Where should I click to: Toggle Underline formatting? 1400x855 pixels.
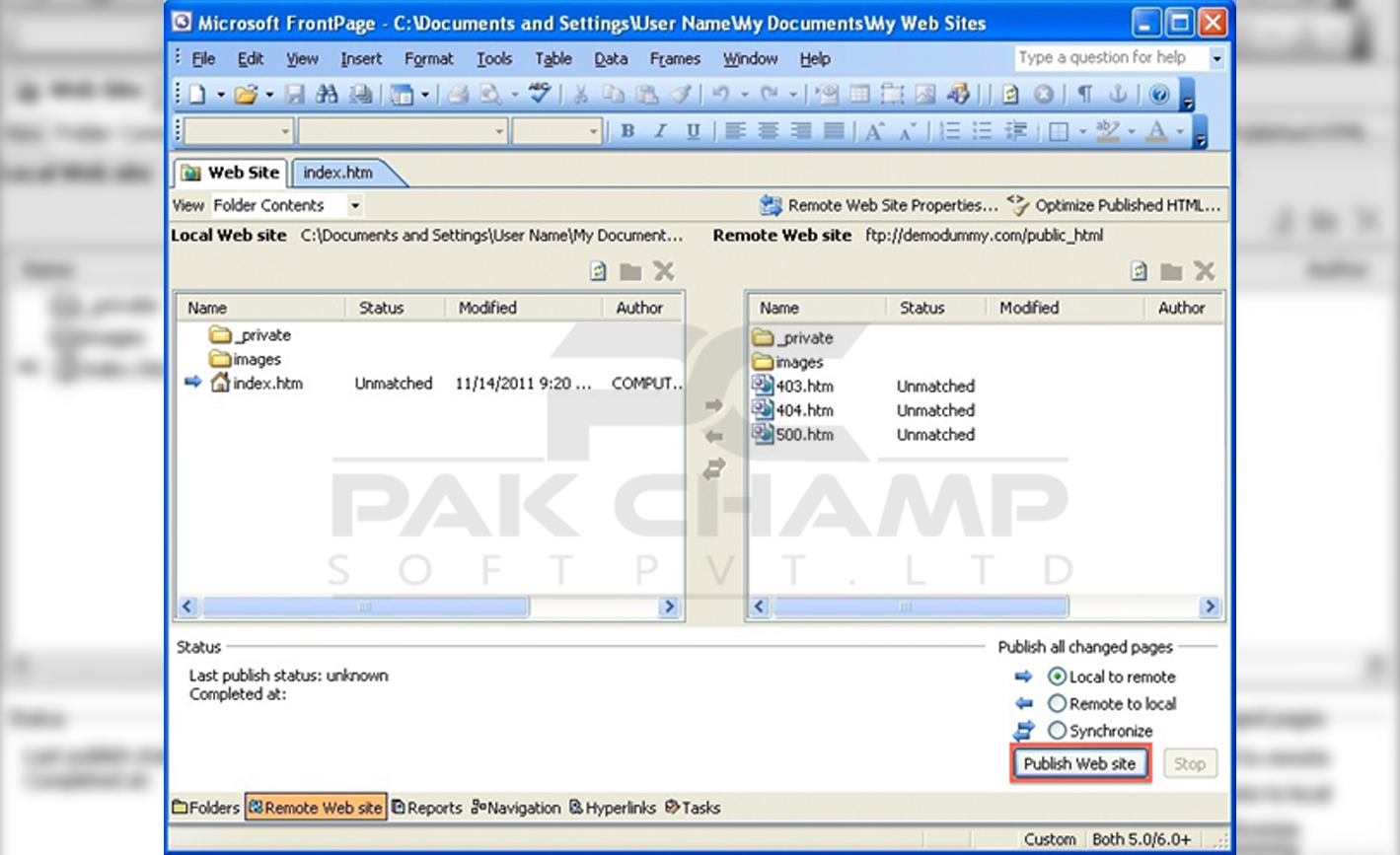click(x=693, y=131)
